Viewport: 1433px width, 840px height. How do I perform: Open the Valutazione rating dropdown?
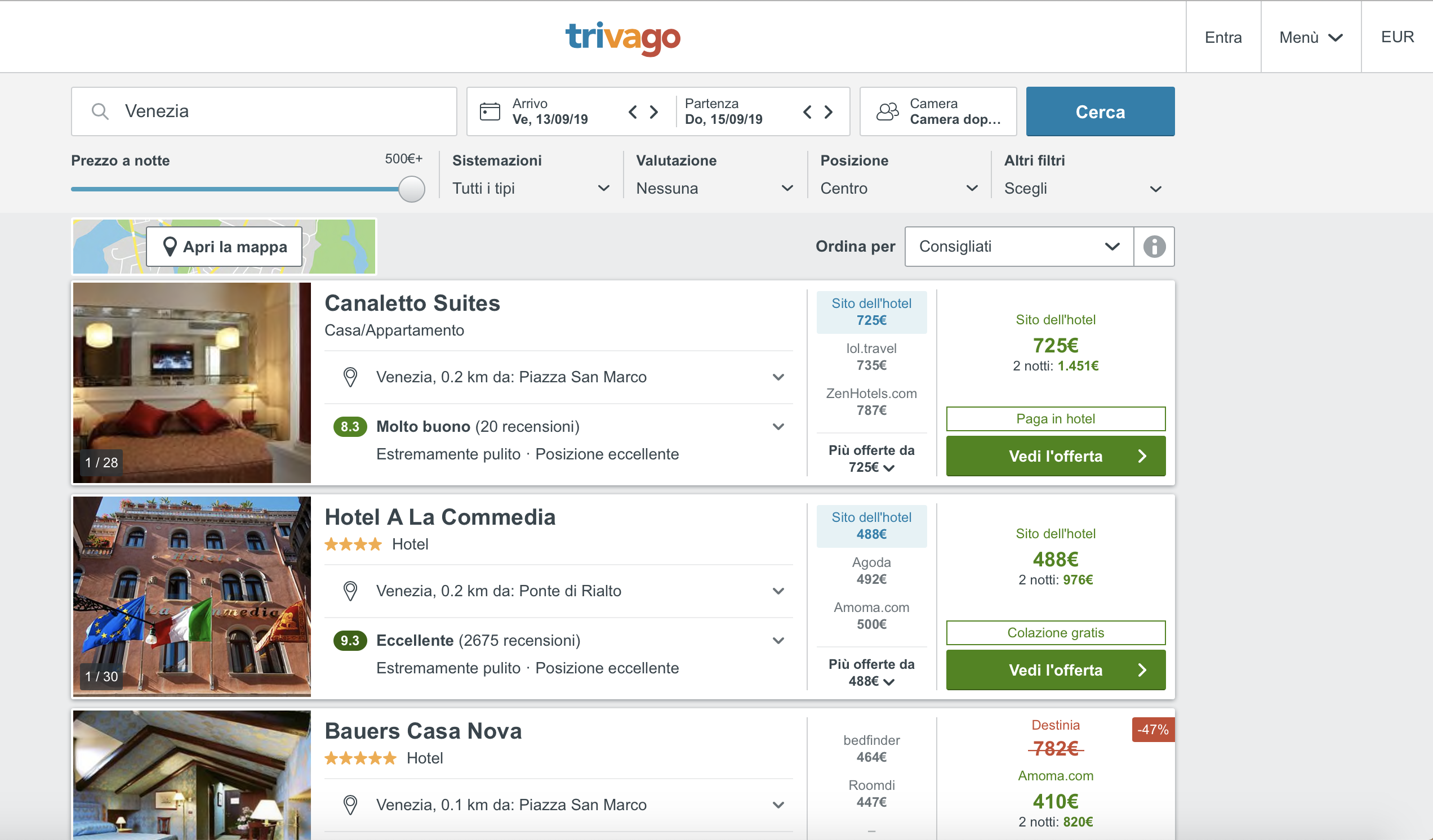coord(714,188)
